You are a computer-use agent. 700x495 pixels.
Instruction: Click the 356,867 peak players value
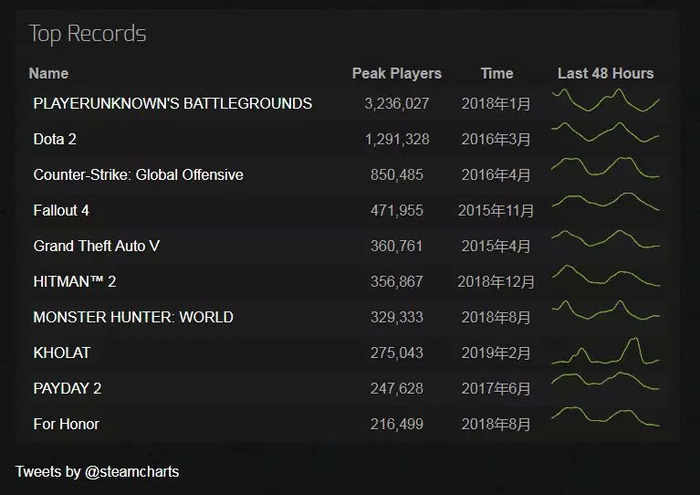click(396, 282)
